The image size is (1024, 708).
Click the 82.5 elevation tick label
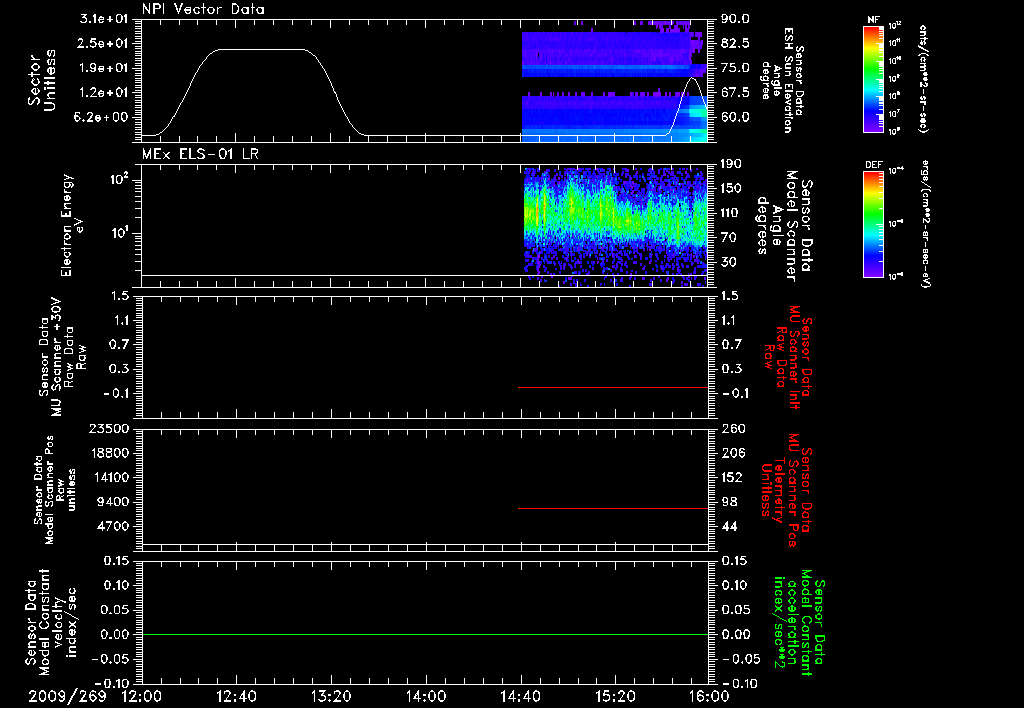coord(735,43)
